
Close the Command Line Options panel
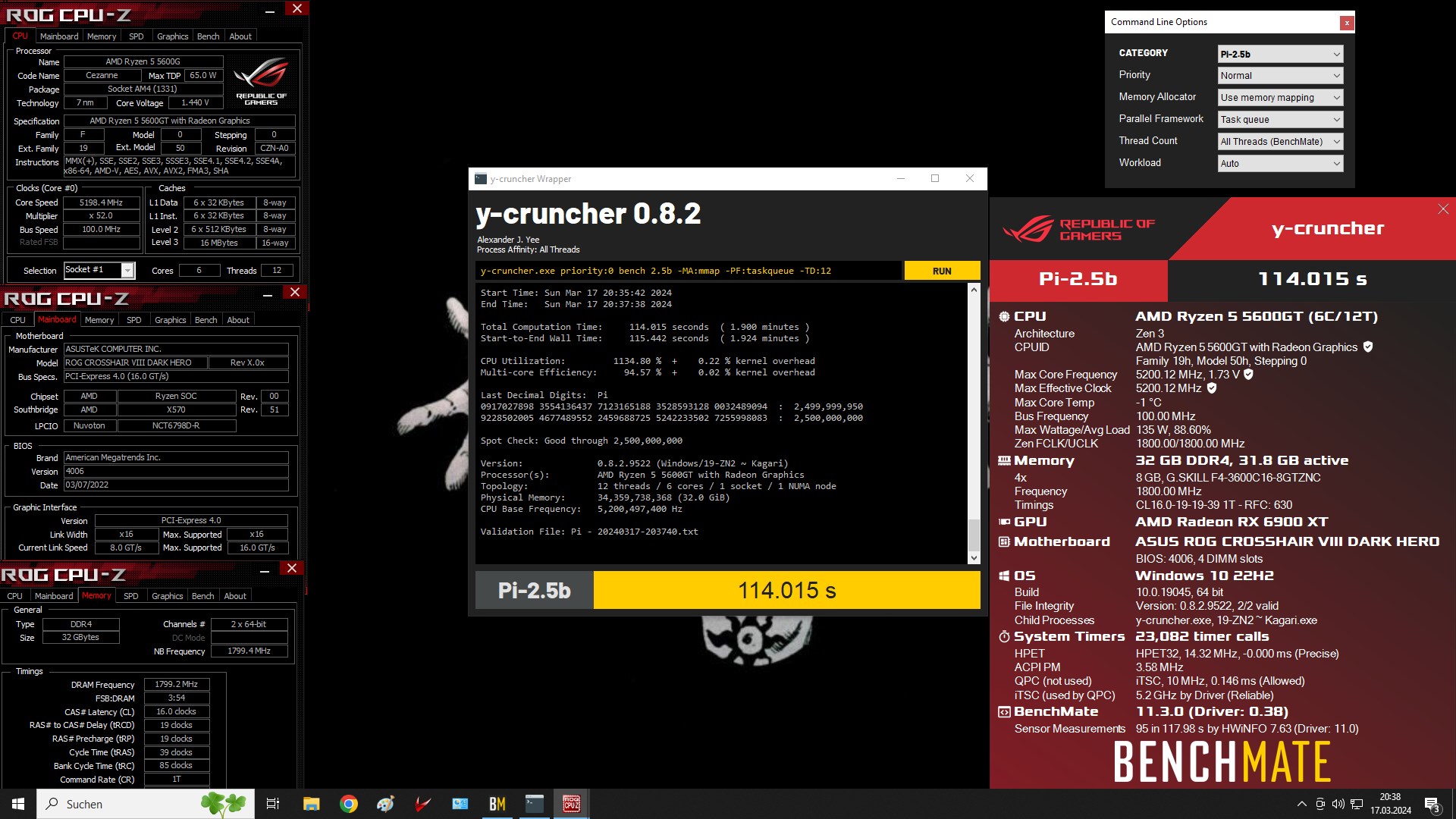tap(1347, 23)
